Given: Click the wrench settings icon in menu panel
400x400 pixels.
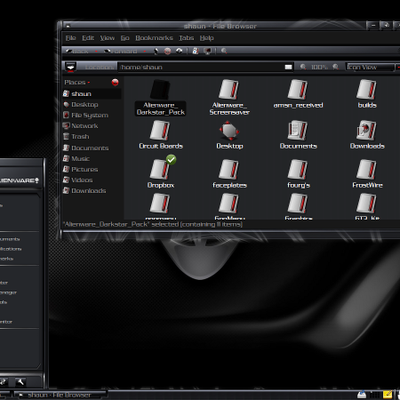Looking at the screenshot, I should coord(20,382).
